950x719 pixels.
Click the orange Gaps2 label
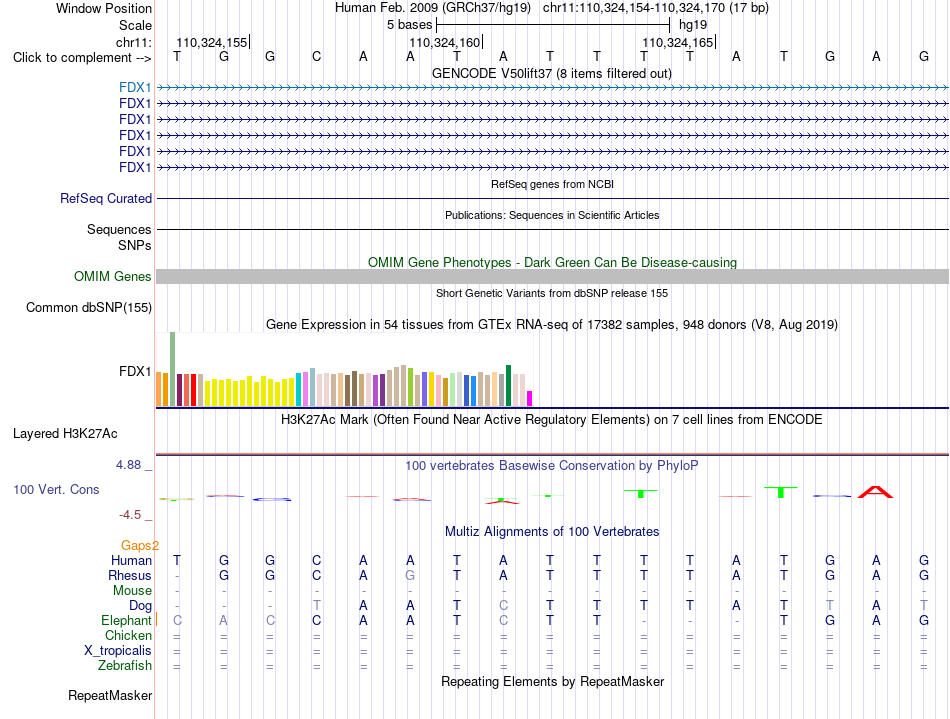140,545
